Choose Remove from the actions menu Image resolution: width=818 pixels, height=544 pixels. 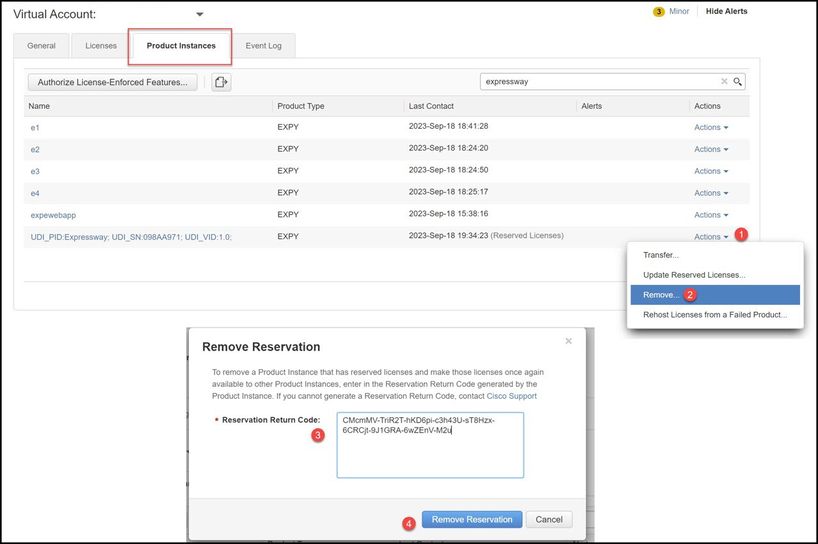[x=661, y=295]
